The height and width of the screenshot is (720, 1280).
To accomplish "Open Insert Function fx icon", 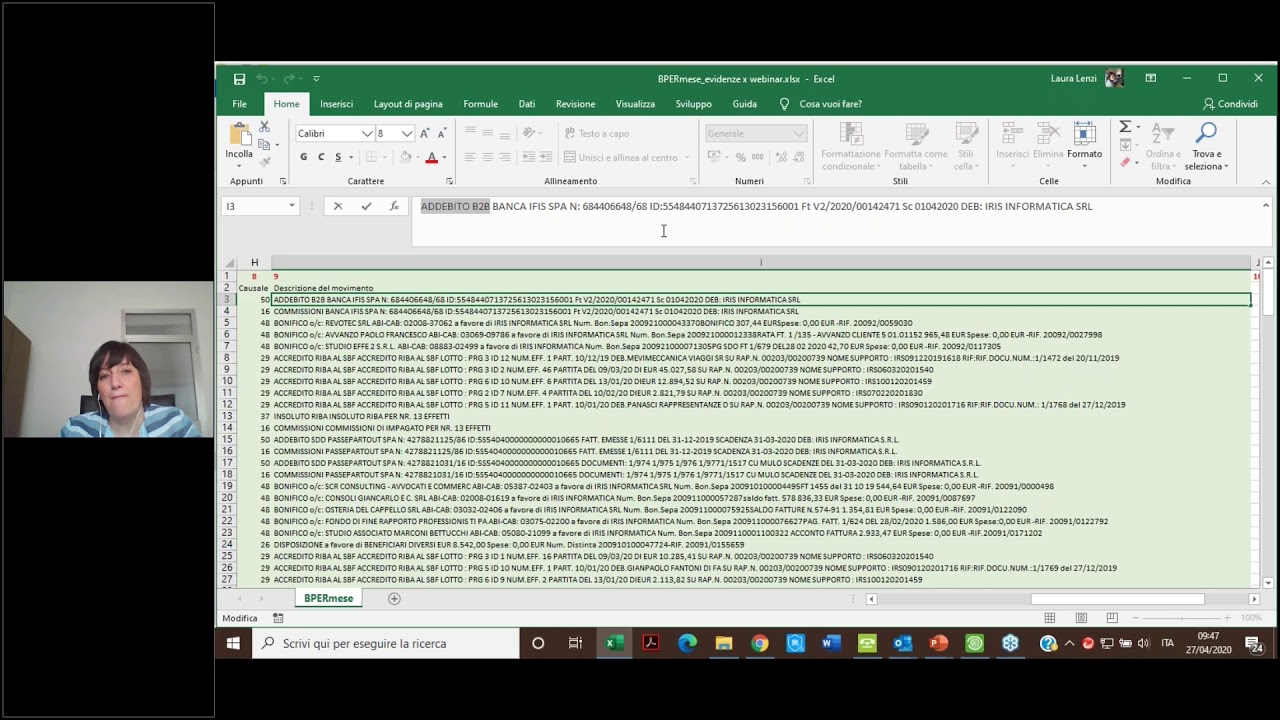I will tap(394, 206).
